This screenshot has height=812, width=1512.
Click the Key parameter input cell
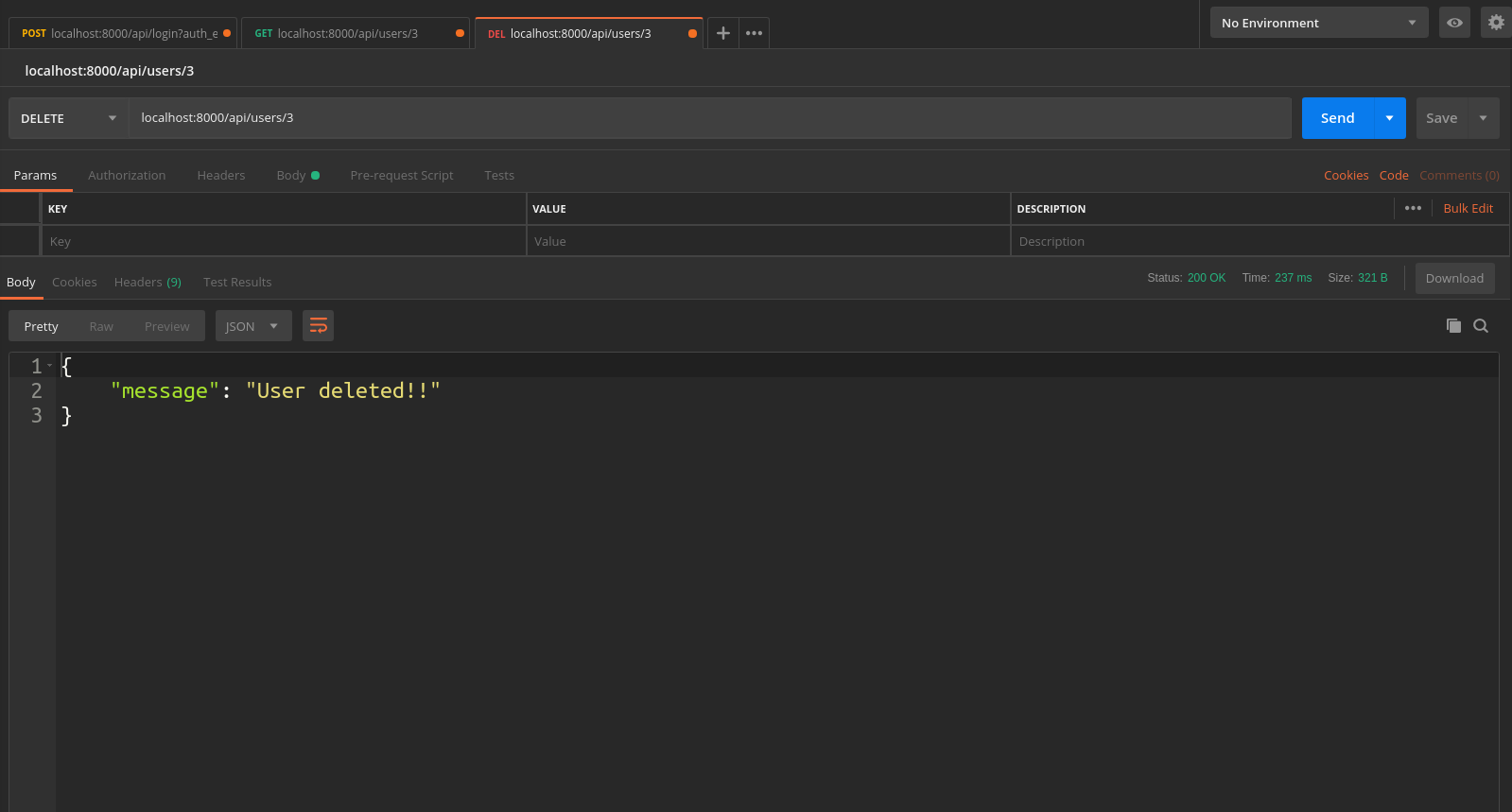[284, 241]
